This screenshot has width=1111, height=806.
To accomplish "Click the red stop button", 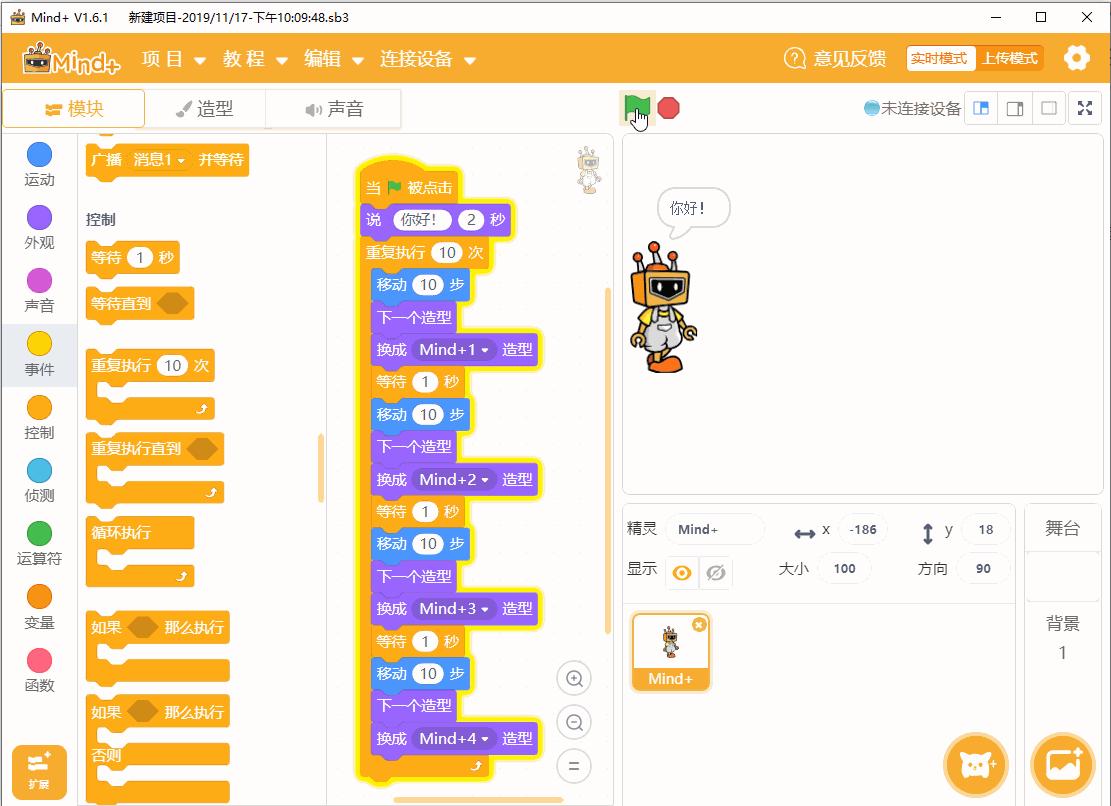I will pyautogui.click(x=668, y=108).
